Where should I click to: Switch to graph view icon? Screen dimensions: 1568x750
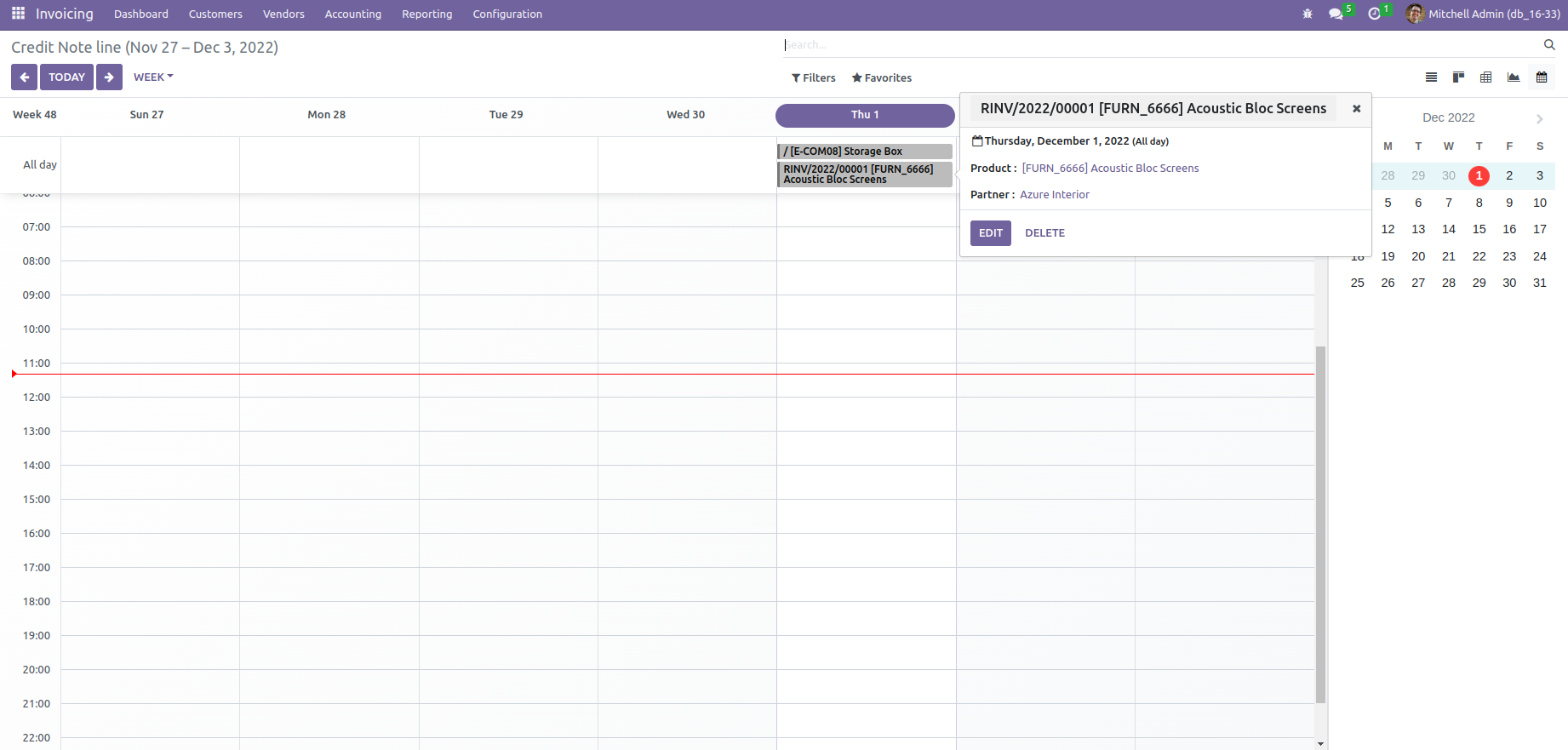click(x=1514, y=77)
